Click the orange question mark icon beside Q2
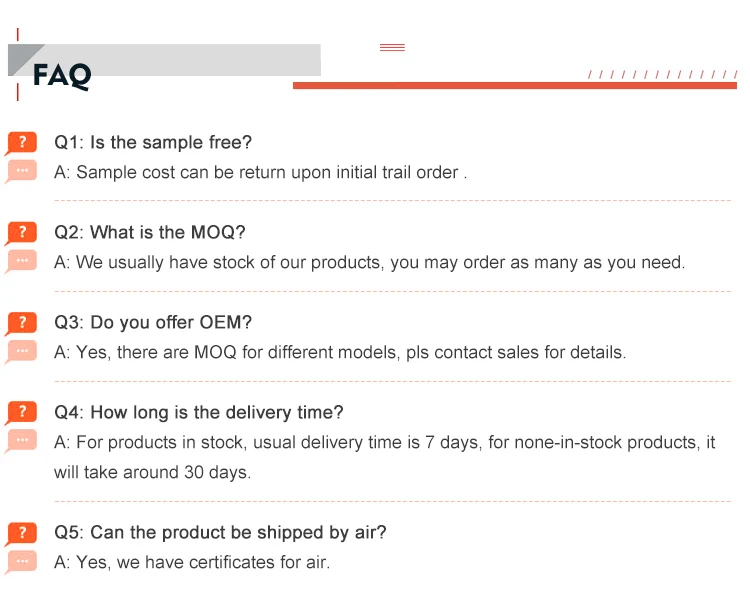This screenshot has width=750, height=600. [x=22, y=232]
